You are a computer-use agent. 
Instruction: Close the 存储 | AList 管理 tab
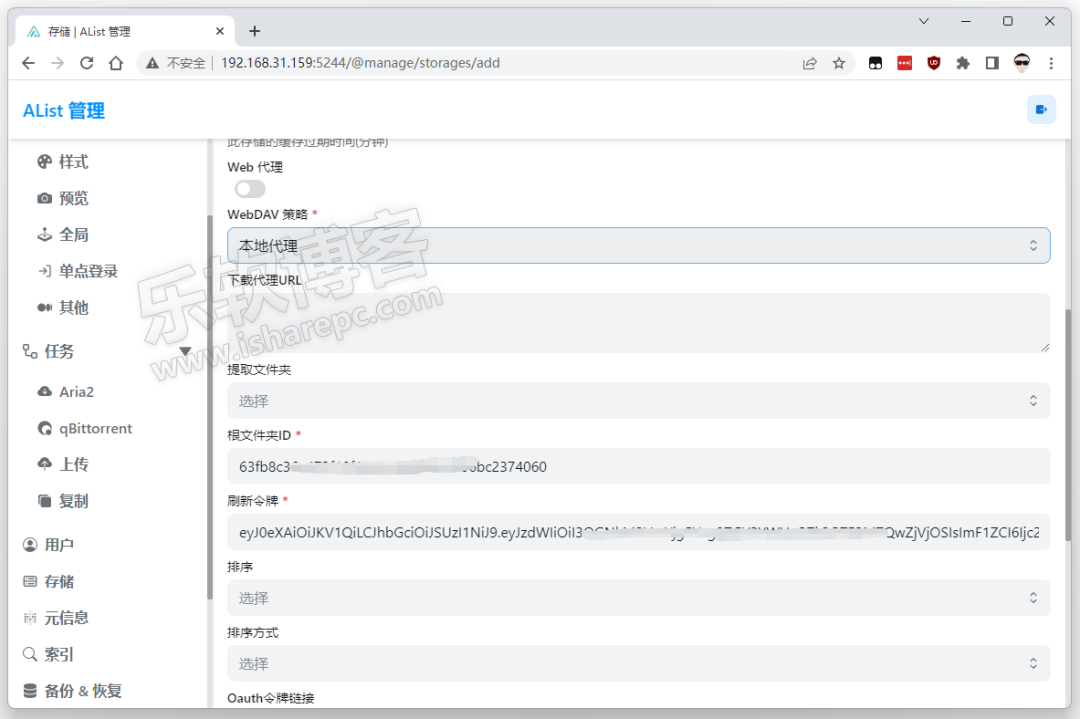click(220, 31)
